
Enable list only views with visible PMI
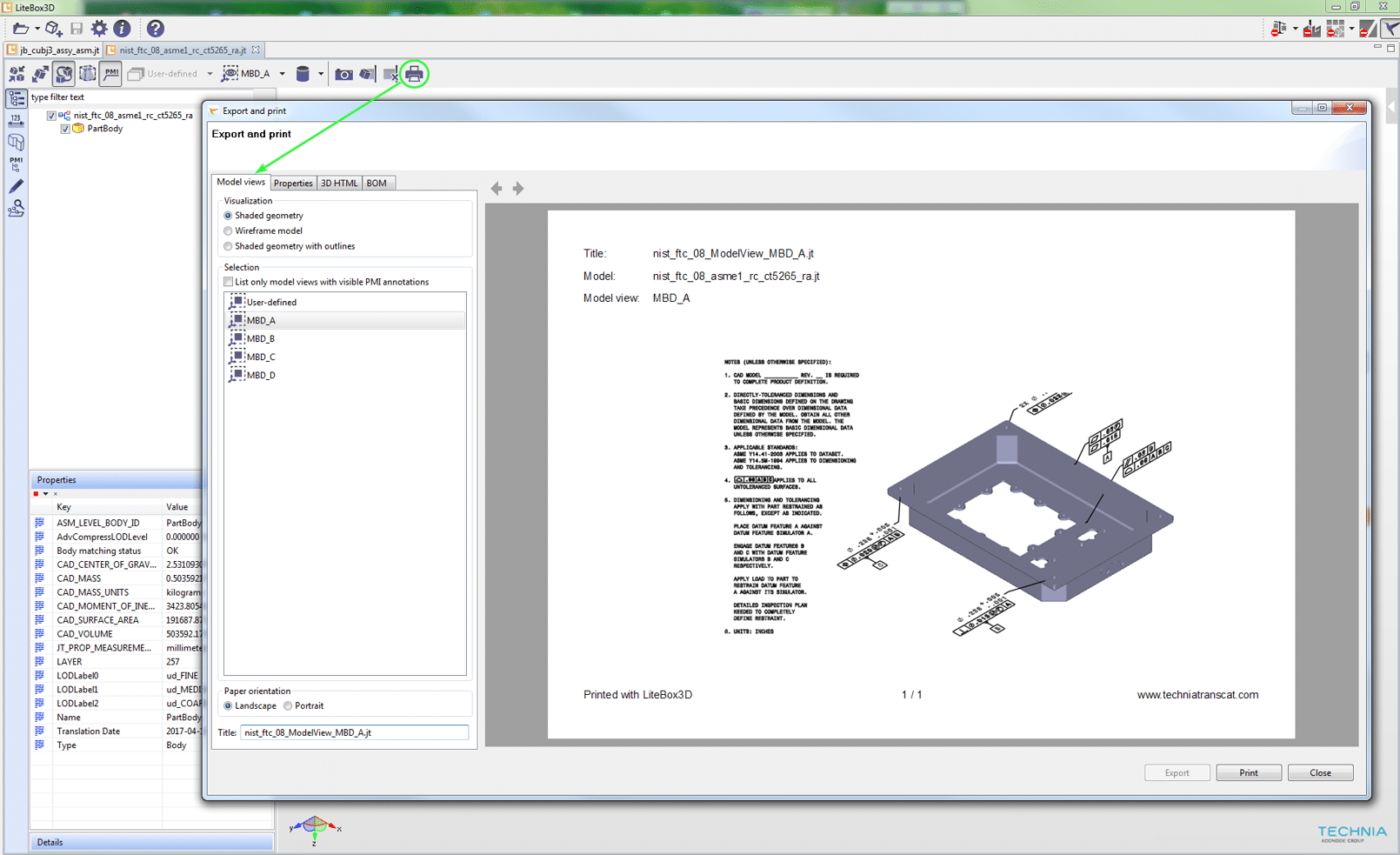coord(229,282)
